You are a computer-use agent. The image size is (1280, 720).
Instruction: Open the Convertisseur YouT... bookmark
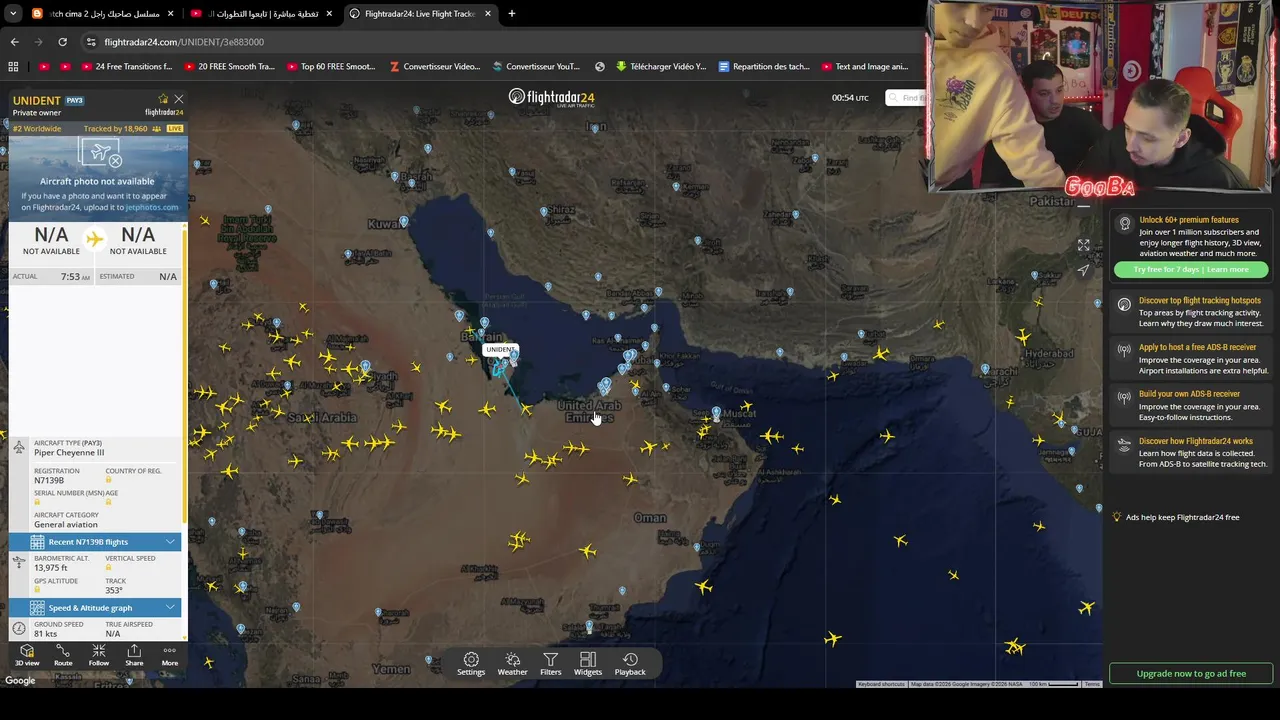[x=537, y=67]
